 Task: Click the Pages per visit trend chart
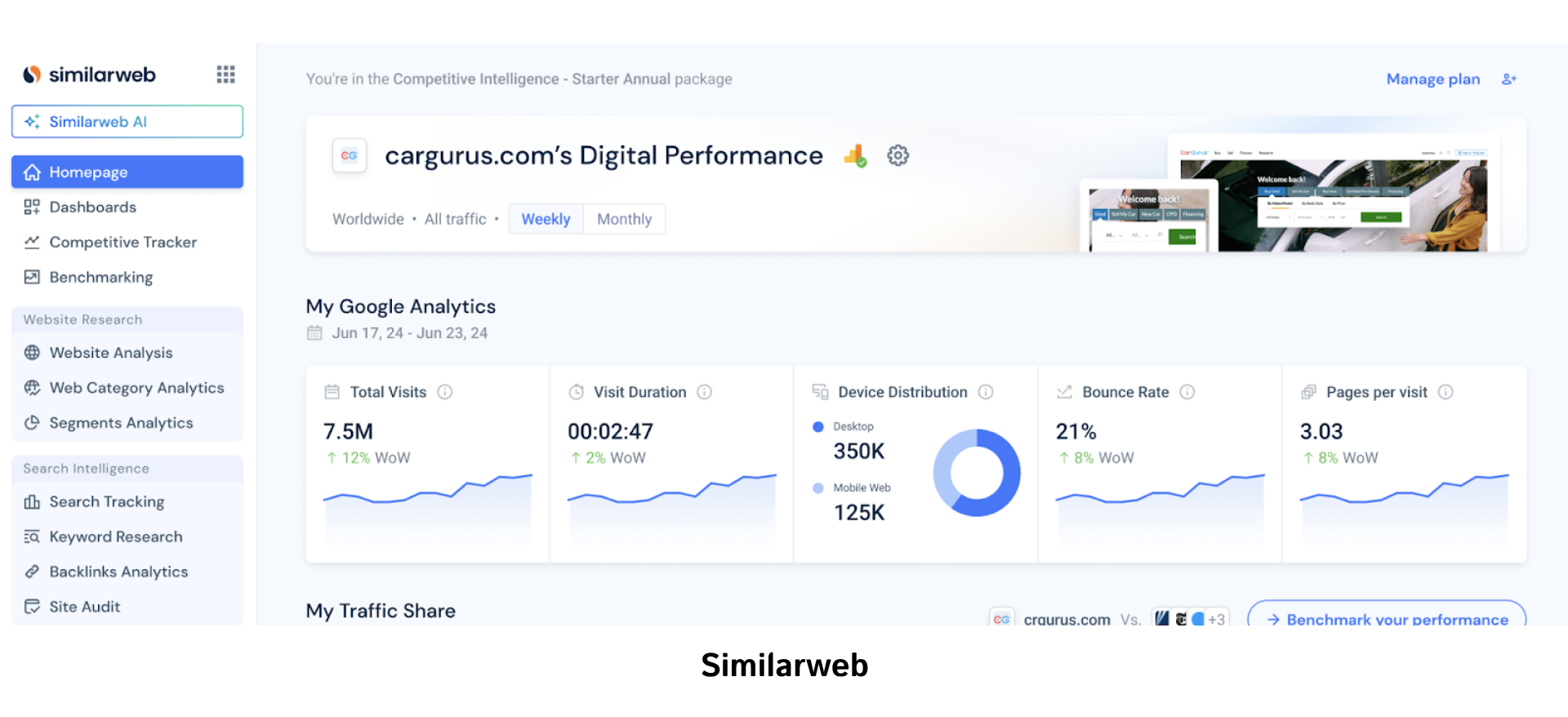click(1405, 508)
